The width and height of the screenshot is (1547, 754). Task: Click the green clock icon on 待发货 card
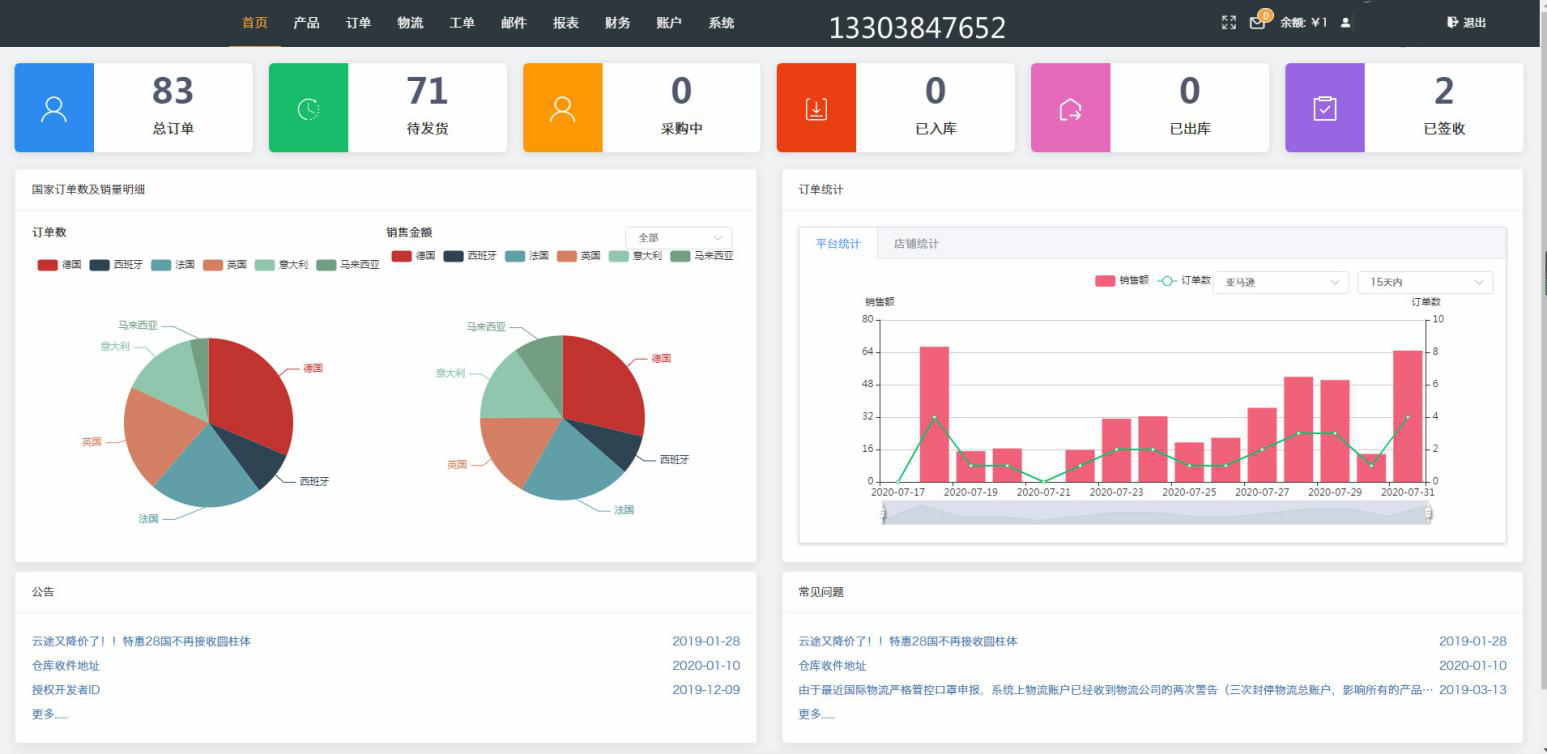click(309, 107)
